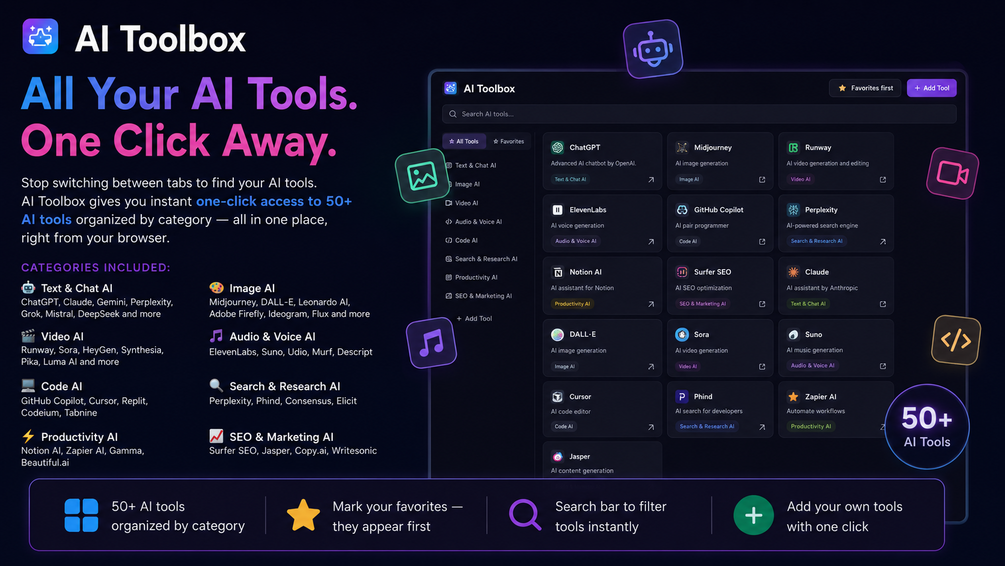The height and width of the screenshot is (566, 1005).
Task: Click SEO & Marketing AI tag on Surfer SEO card
Action: point(702,304)
